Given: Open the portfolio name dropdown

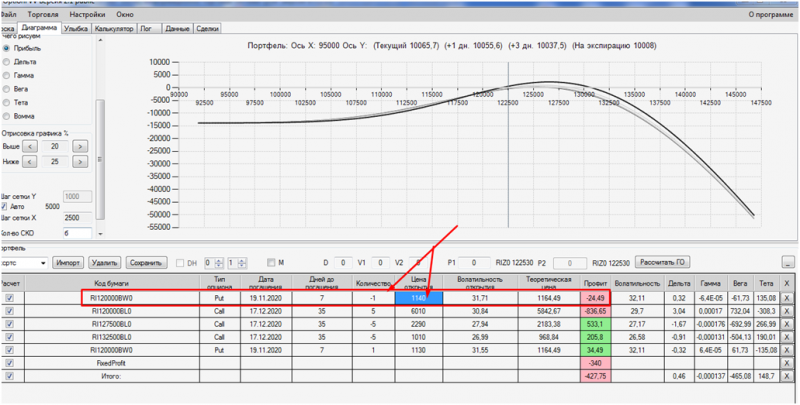Looking at the screenshot, I should pos(43,264).
